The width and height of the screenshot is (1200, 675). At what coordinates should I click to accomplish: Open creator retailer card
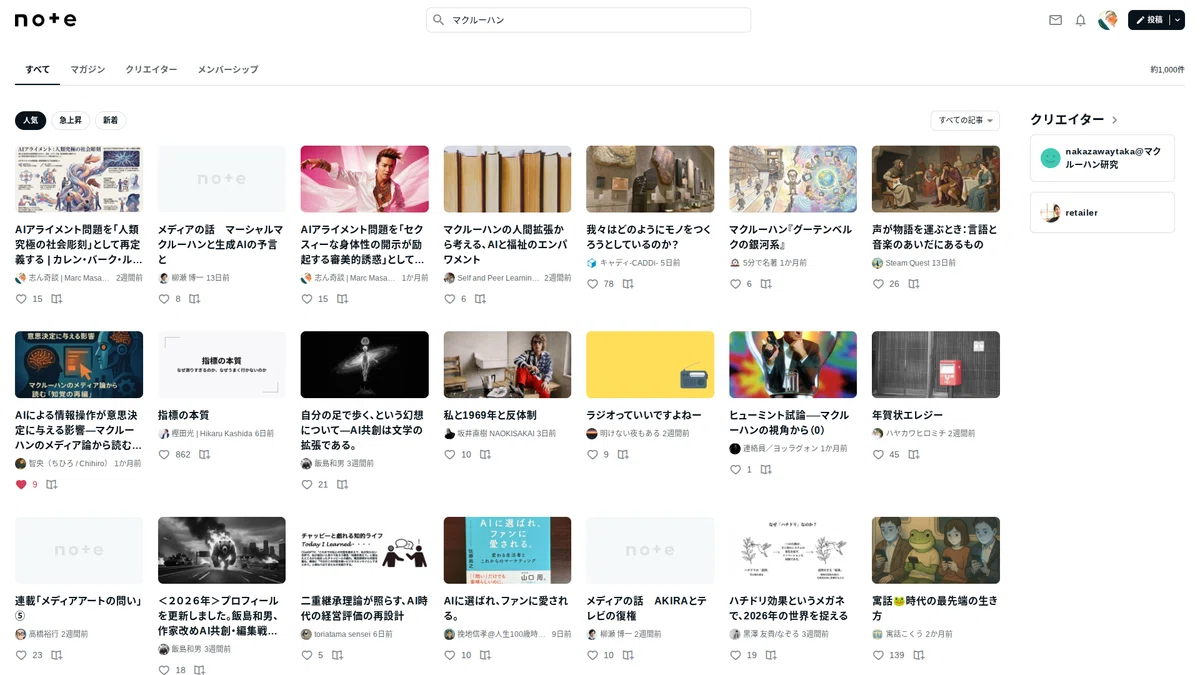1102,212
